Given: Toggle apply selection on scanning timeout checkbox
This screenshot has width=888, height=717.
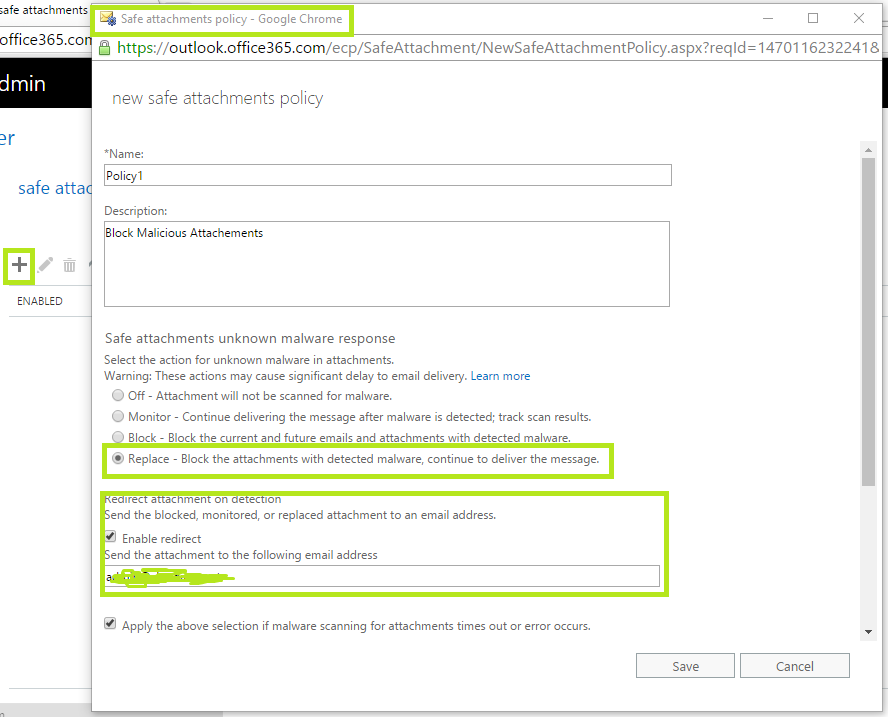Looking at the screenshot, I should click(x=110, y=624).
